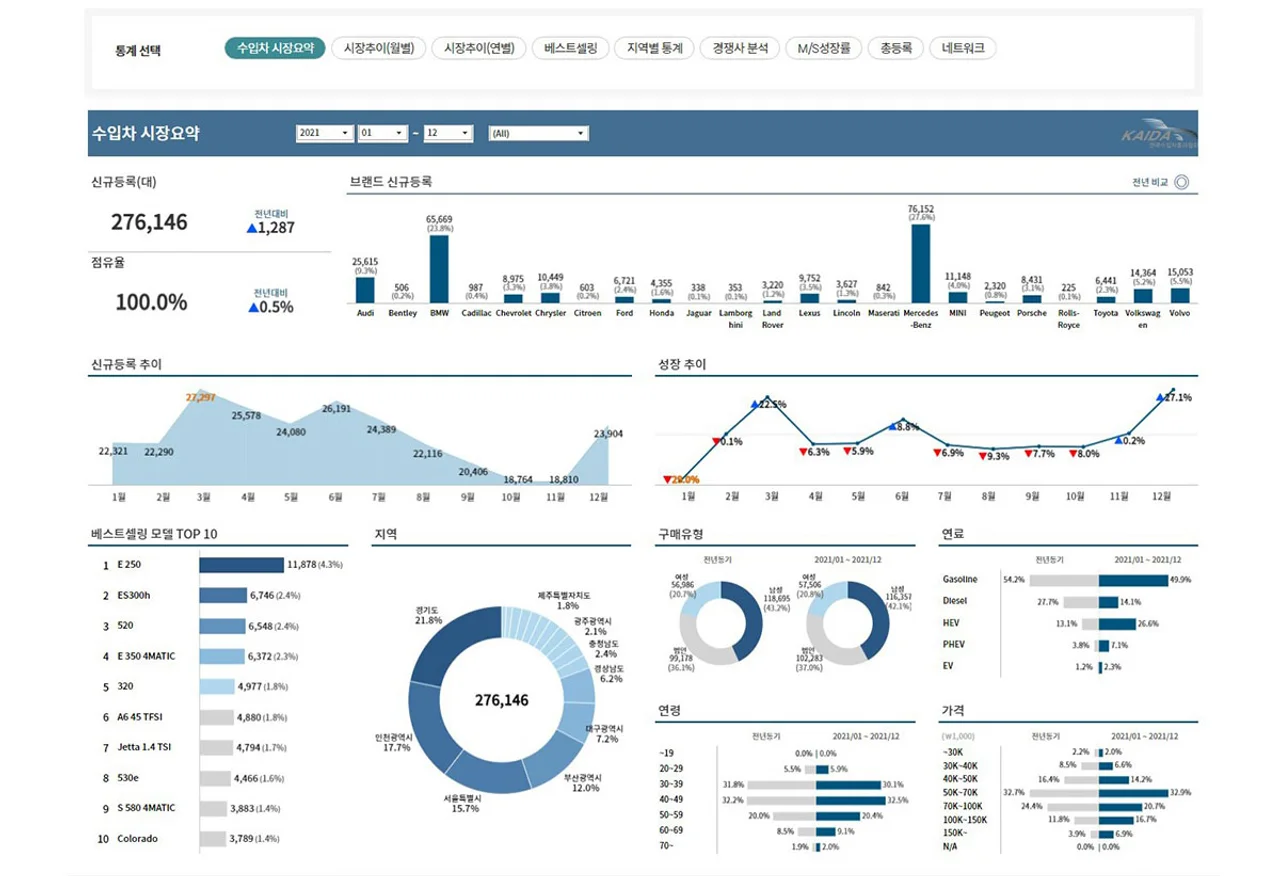This screenshot has height=876, width=1280.
Task: Click the blue up marker at 27.1%
Action: click(1161, 397)
